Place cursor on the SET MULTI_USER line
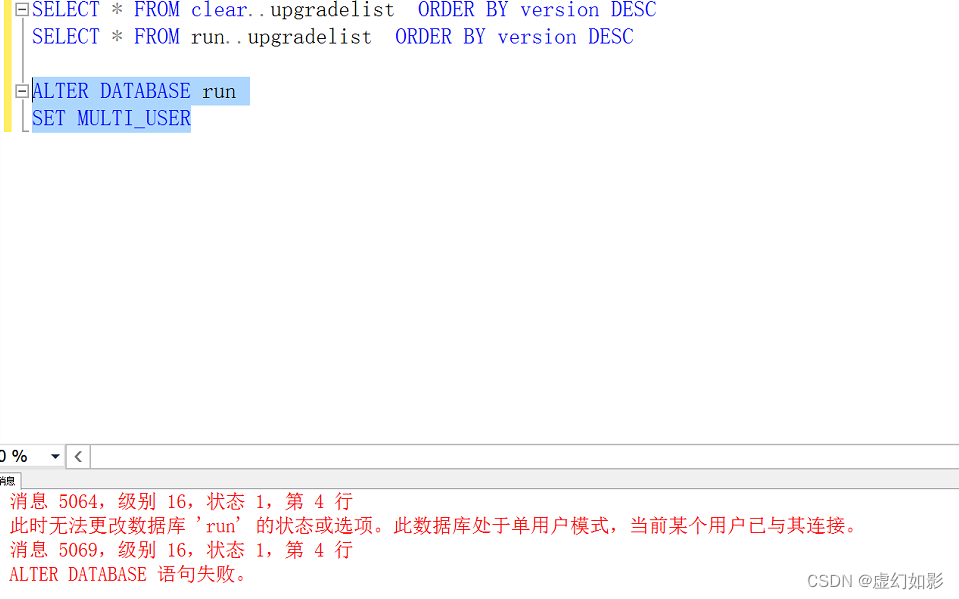 (x=110, y=118)
